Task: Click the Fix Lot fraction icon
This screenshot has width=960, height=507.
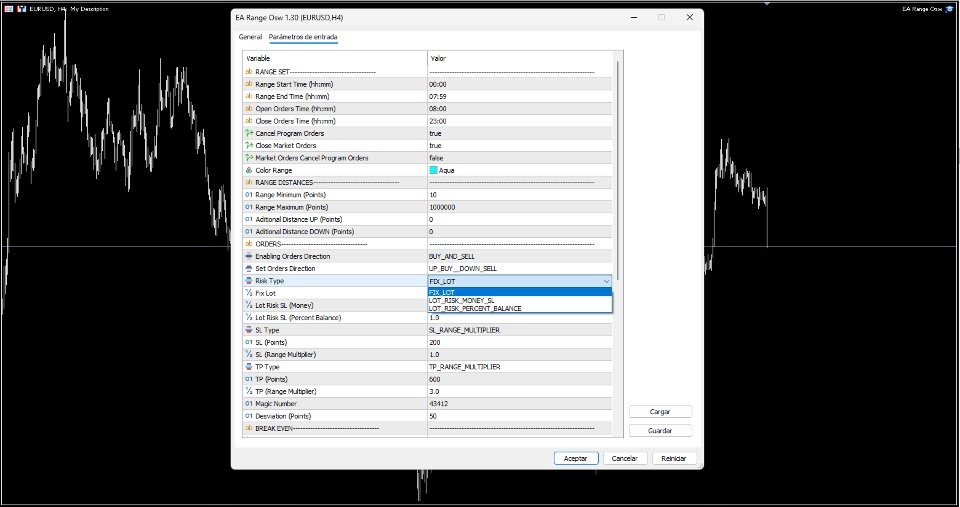Action: pos(249,293)
